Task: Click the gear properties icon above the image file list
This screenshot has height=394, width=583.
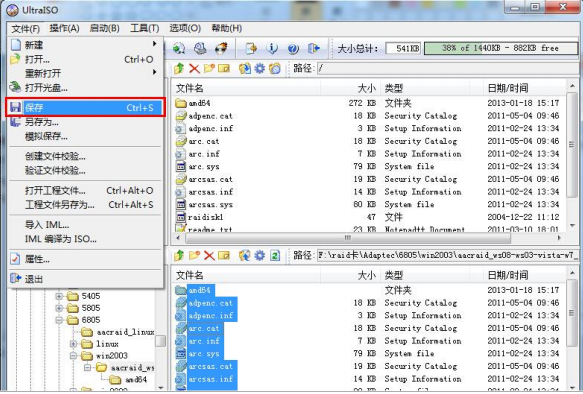Action: (x=260, y=68)
